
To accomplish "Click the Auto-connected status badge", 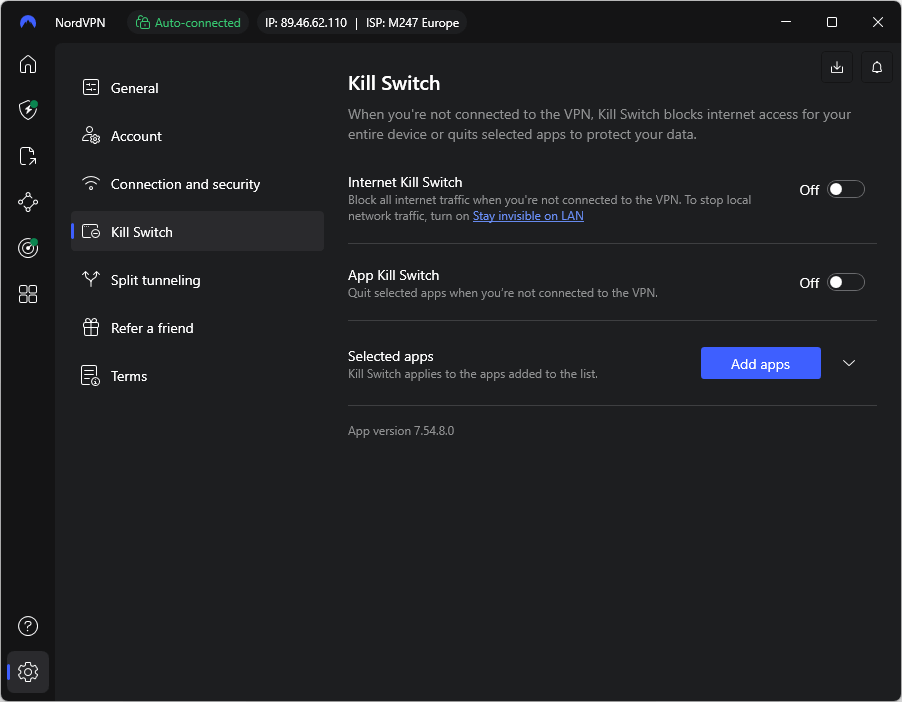I will point(188,22).
